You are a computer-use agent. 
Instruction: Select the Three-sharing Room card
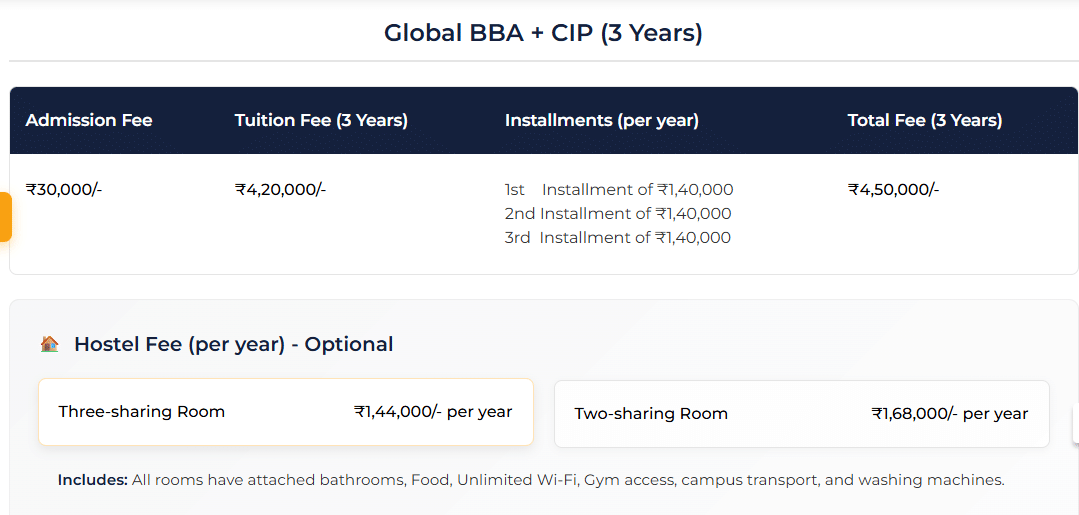(285, 412)
